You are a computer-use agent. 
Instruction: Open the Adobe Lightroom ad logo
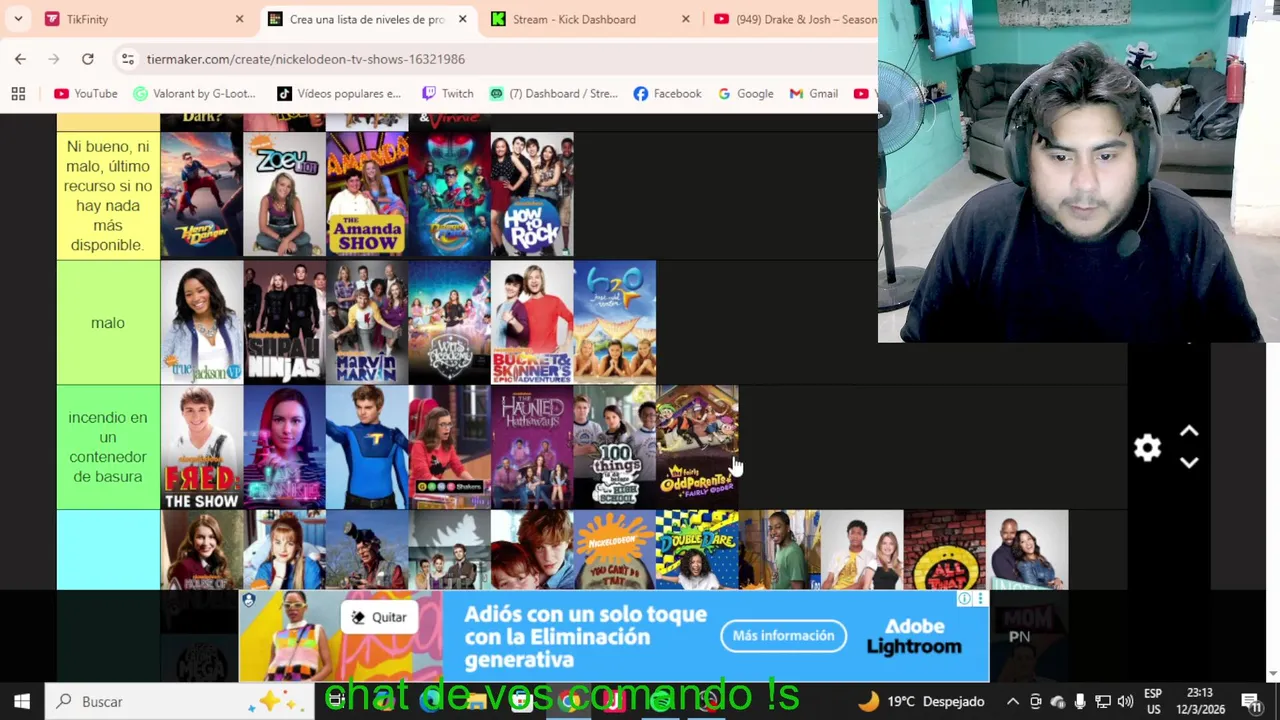pos(914,636)
